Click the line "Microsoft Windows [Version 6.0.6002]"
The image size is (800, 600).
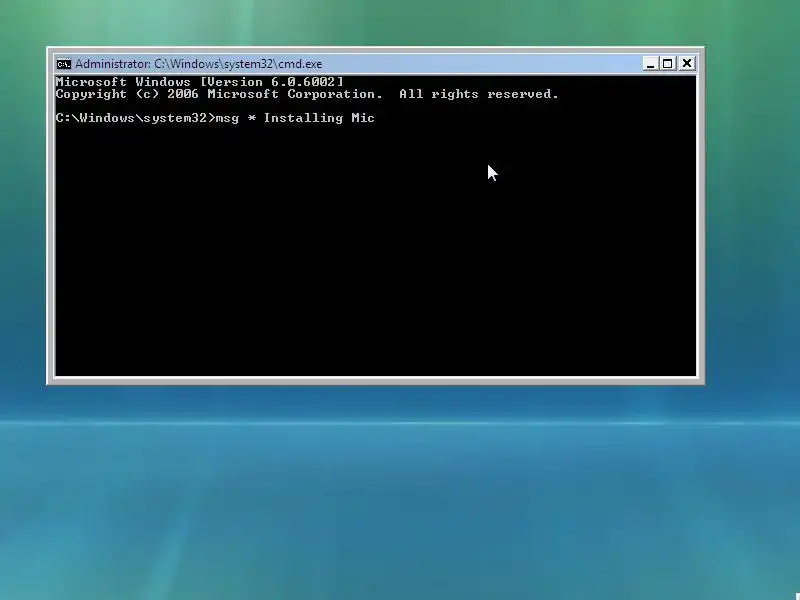tap(199, 82)
